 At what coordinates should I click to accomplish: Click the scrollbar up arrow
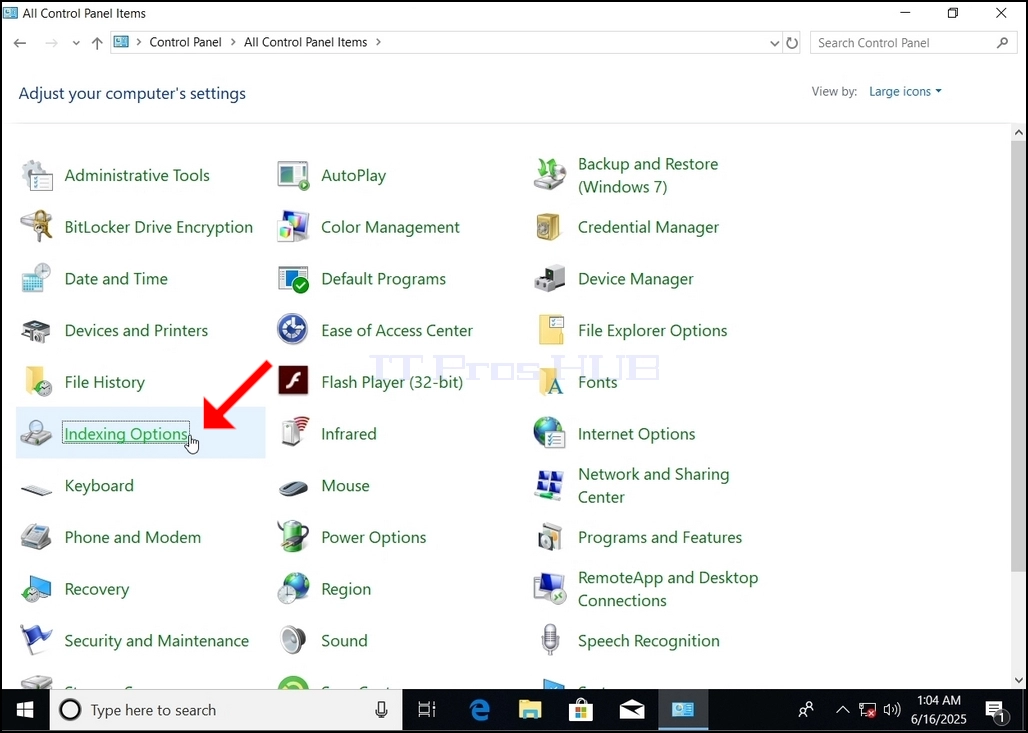1018,132
